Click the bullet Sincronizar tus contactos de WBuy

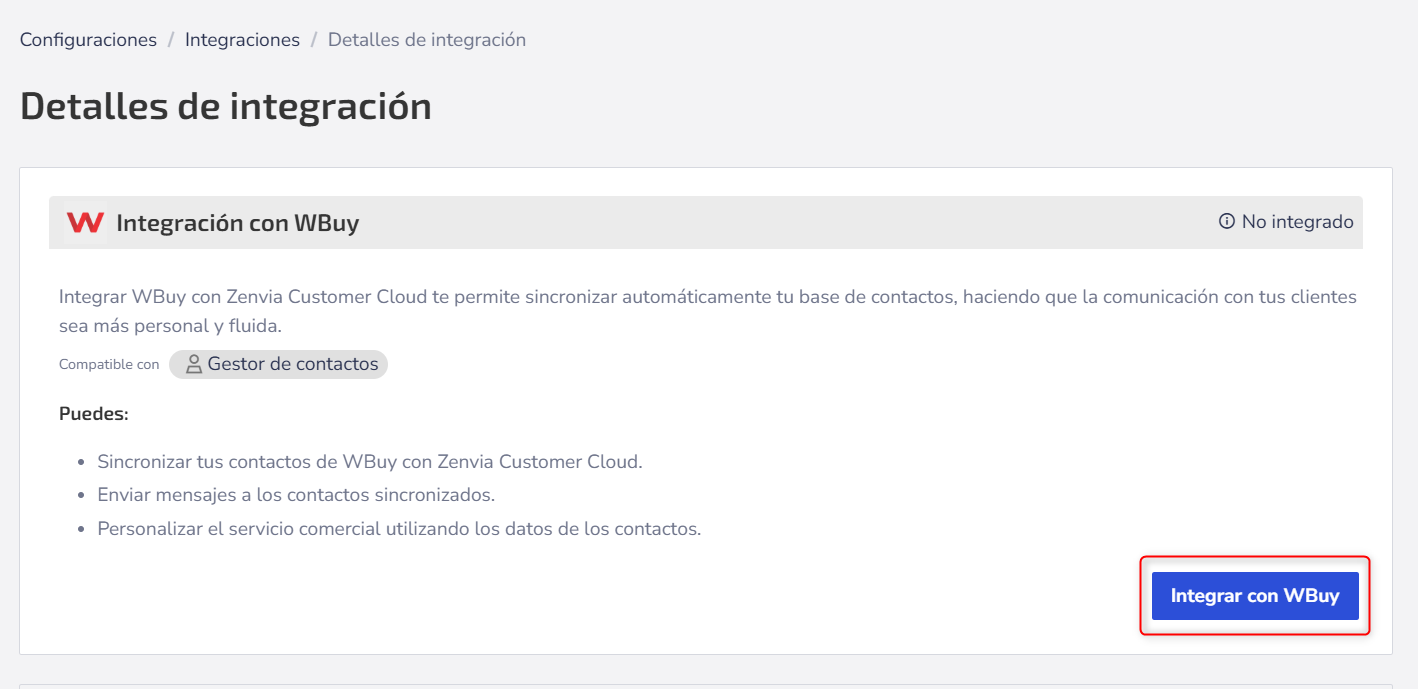[370, 462]
